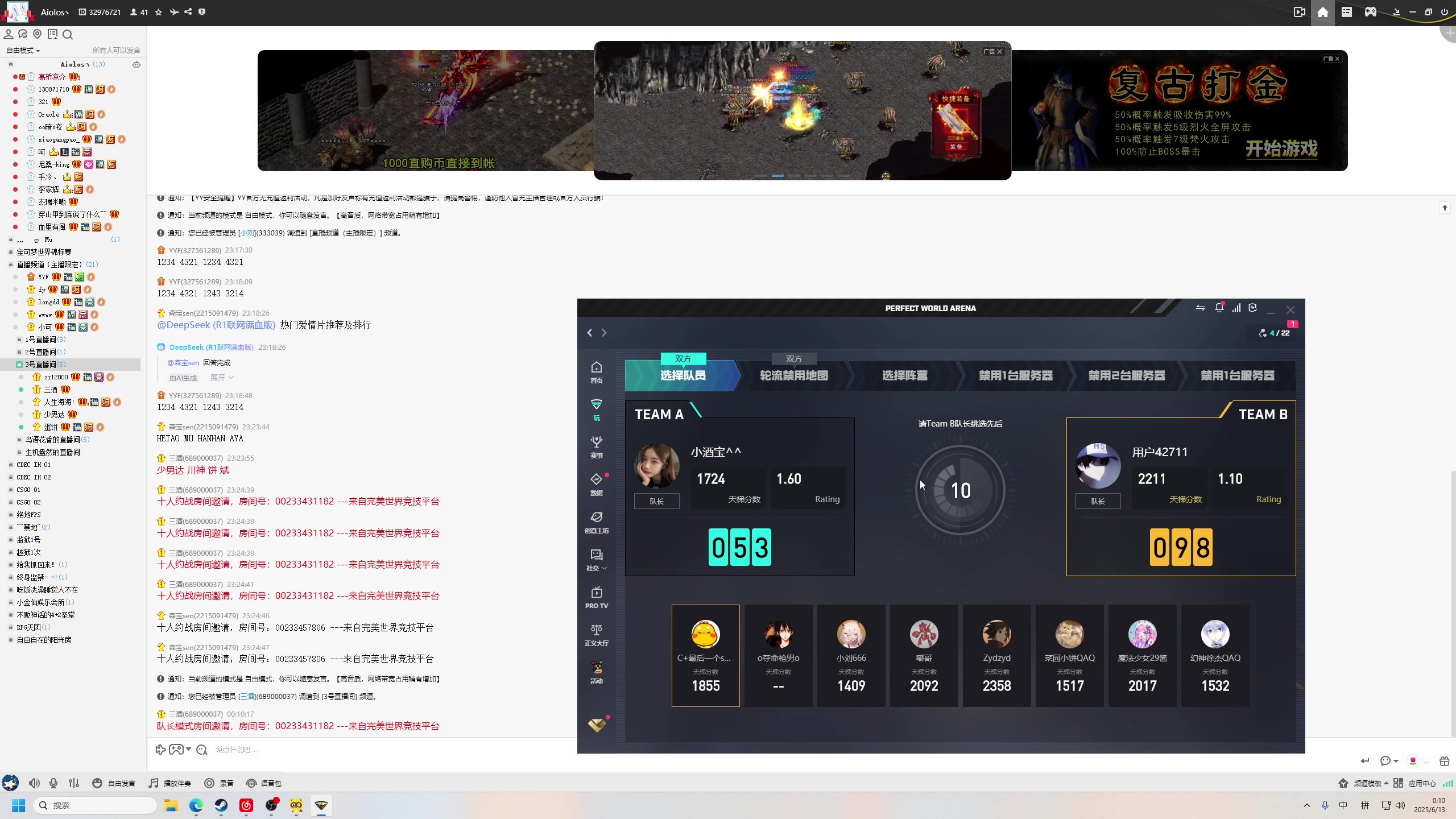This screenshot has width=1456, height=819.
Task: Open the 数据 stats icon in arena sidebar
Action: point(596,485)
